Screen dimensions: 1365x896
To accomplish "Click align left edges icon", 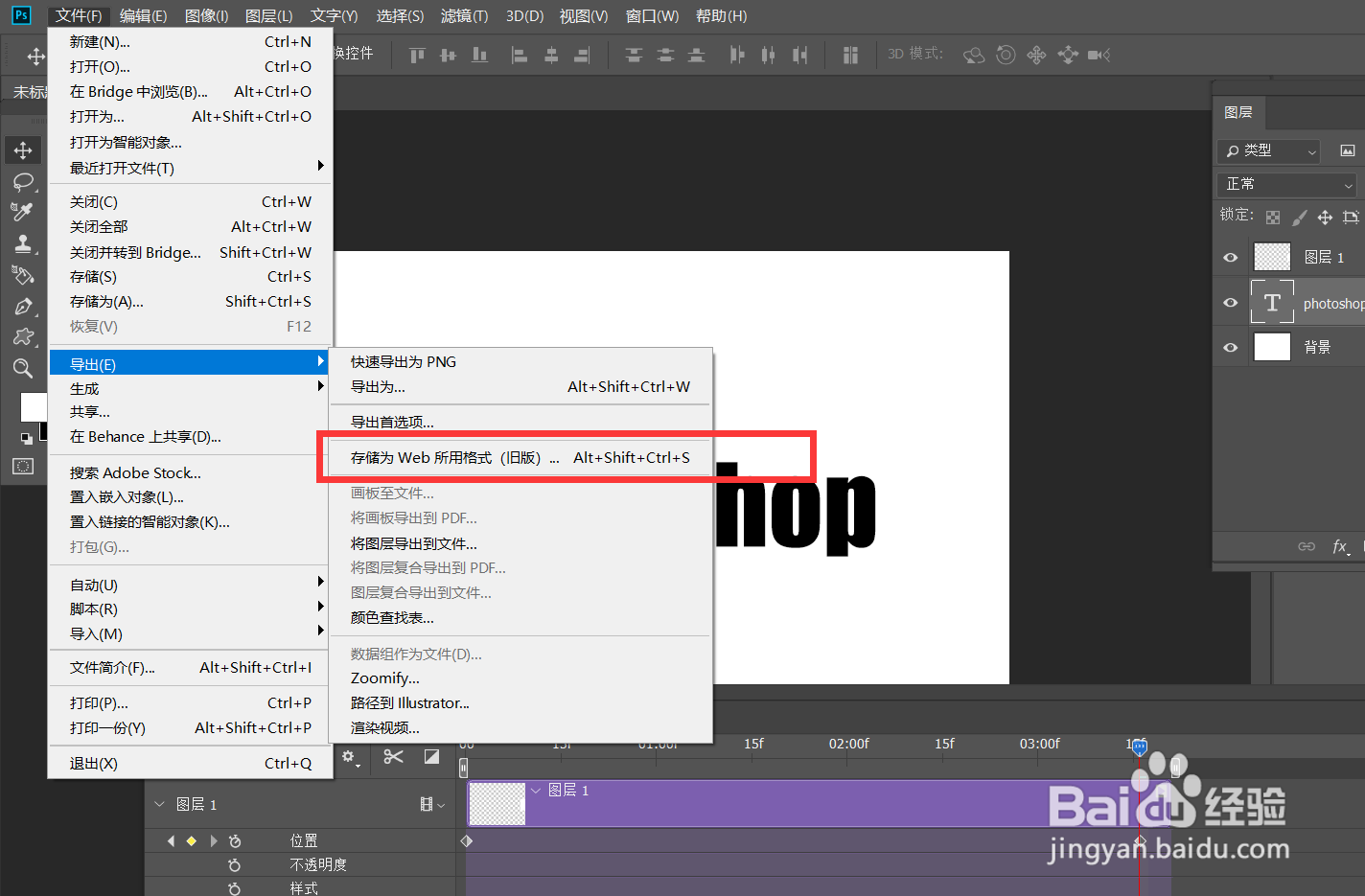I will pyautogui.click(x=520, y=56).
